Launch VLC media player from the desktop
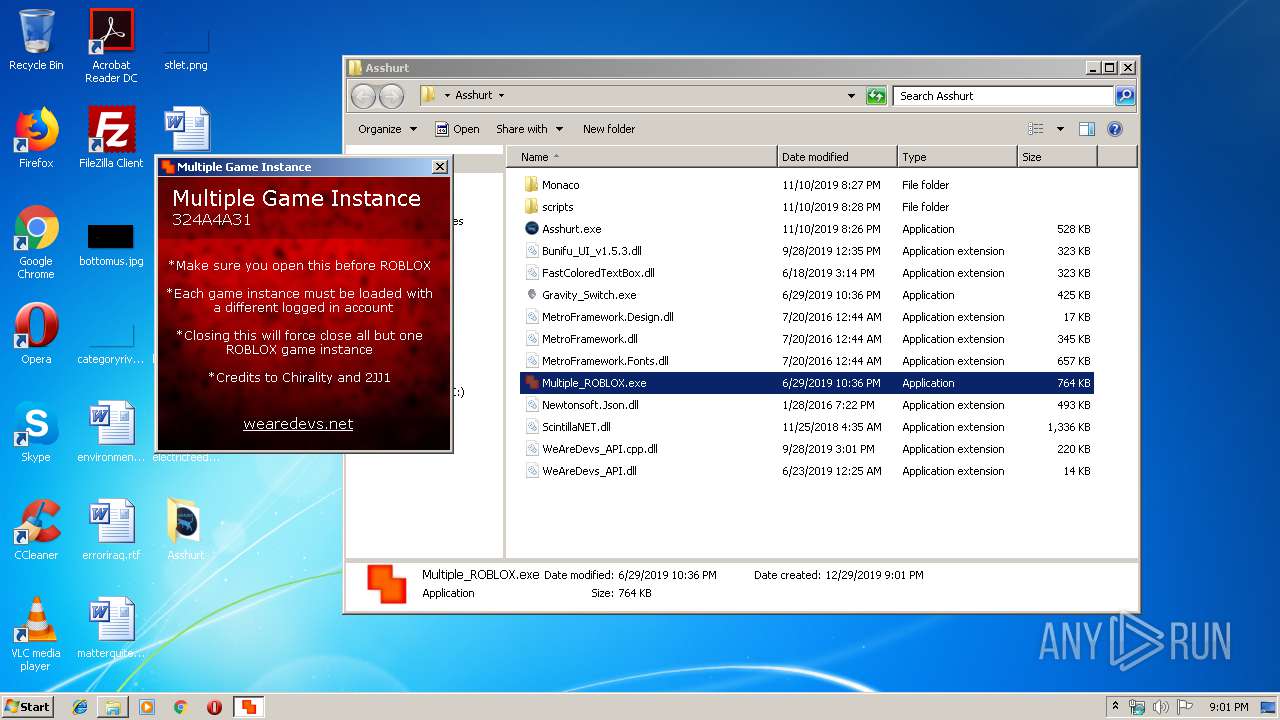1280x720 pixels. (36, 634)
